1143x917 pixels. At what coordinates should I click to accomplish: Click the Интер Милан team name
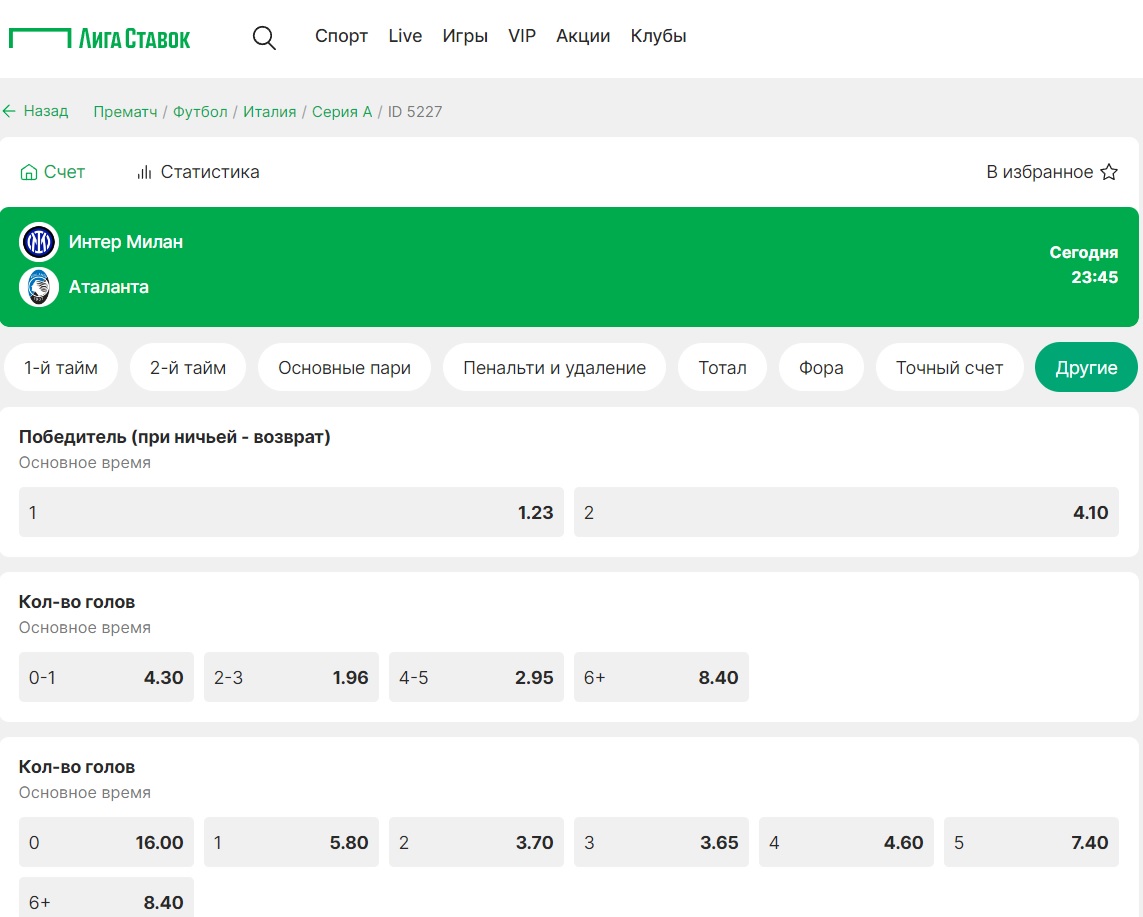click(126, 242)
